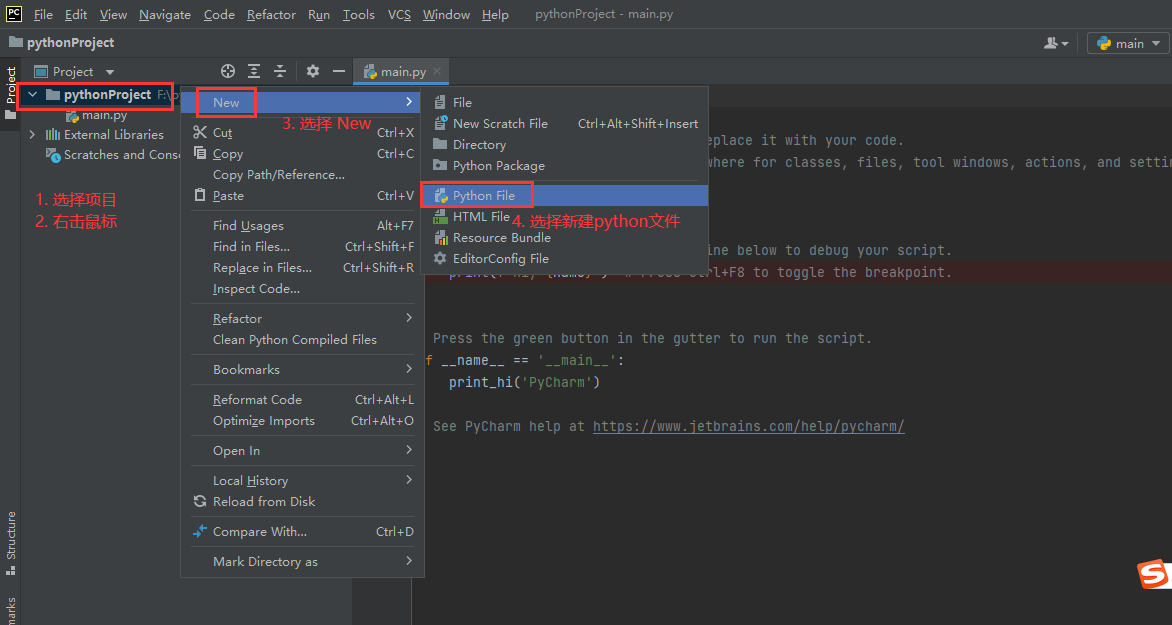Expand the Local History submenu
The height and width of the screenshot is (625, 1172).
click(x=303, y=480)
